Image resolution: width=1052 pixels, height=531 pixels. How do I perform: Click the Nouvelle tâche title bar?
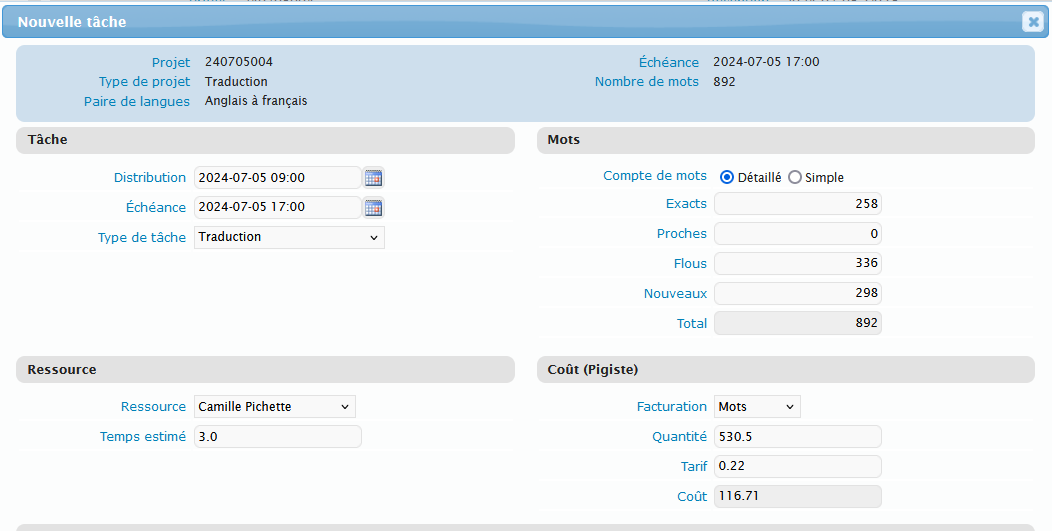(x=500, y=22)
